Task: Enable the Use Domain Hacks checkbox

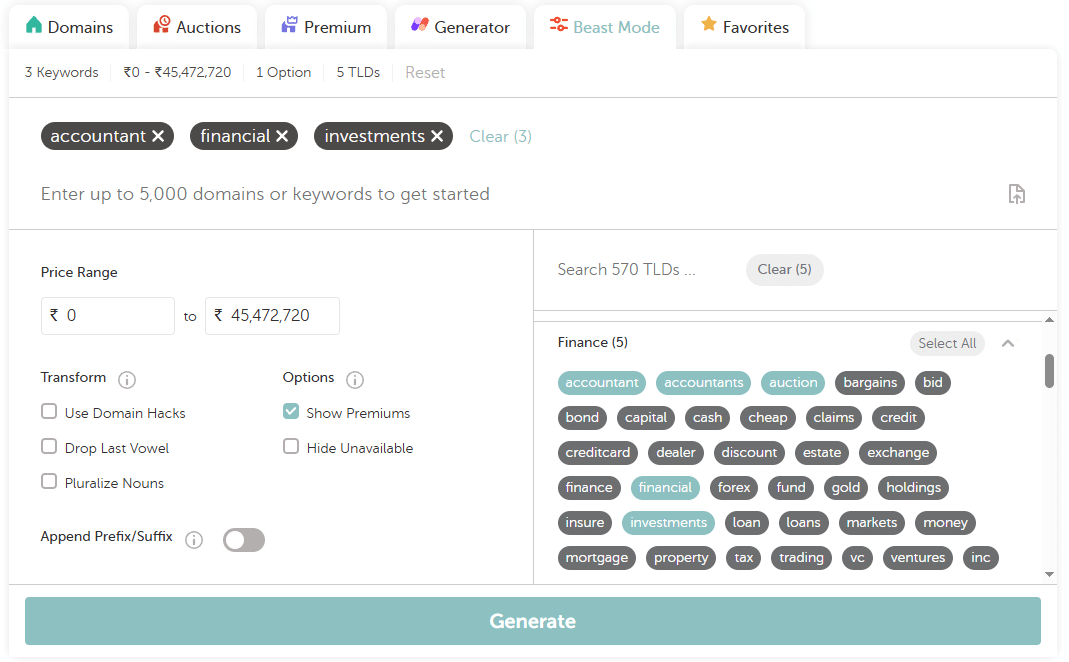Action: tap(48, 412)
